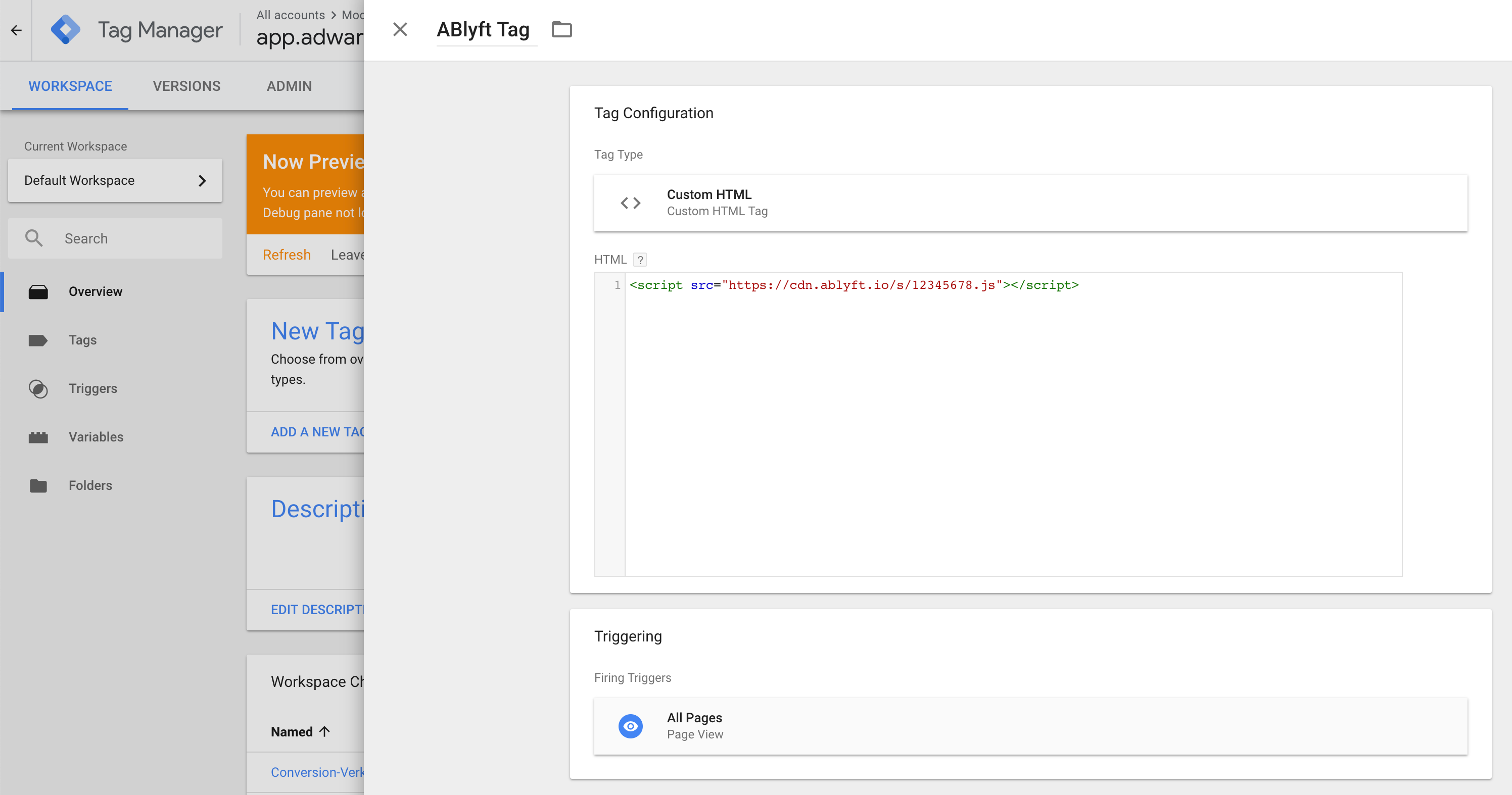Click EDIT DESCRIPTION link
1512x795 pixels.
pos(317,610)
